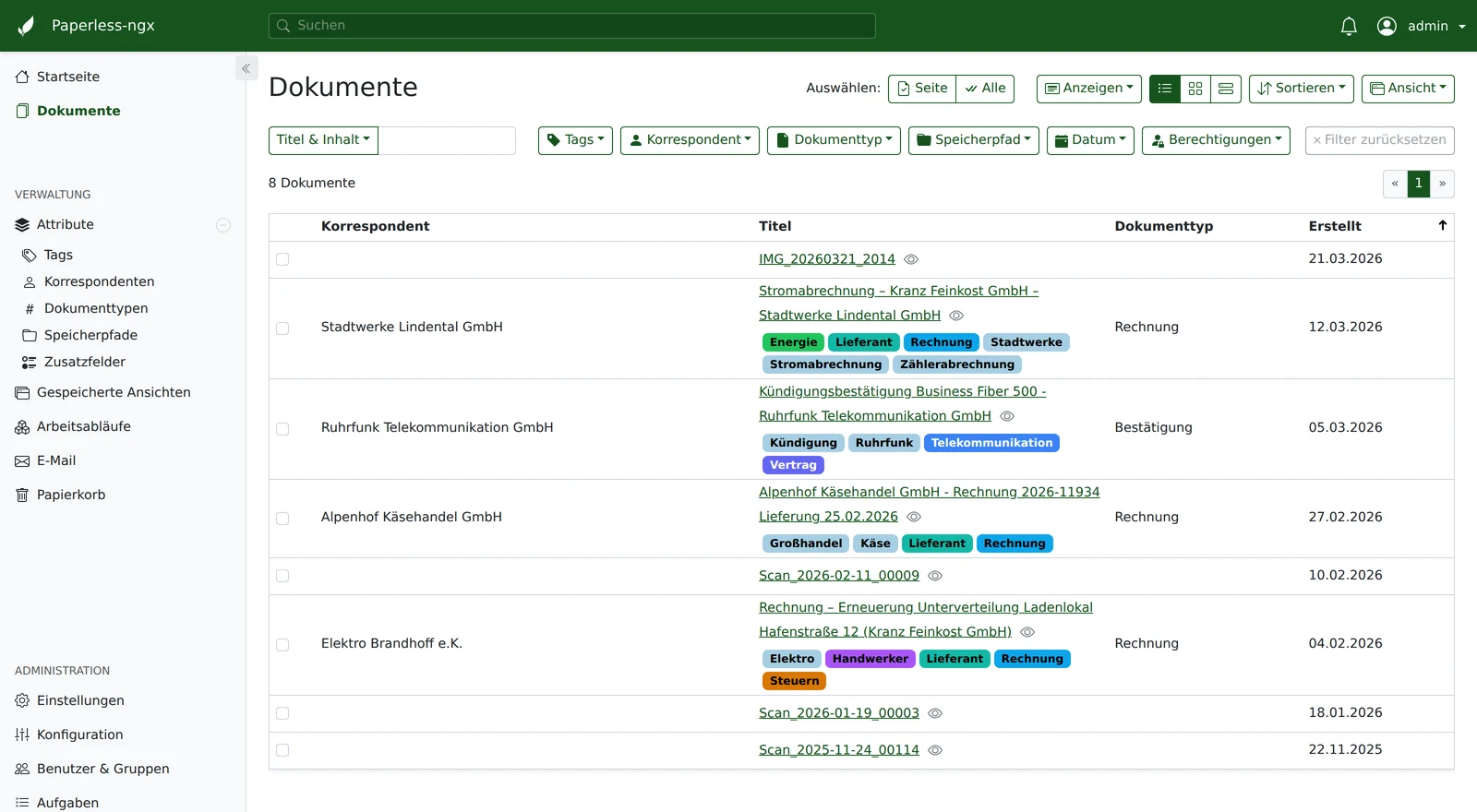This screenshot has width=1477, height=812.
Task: Preview Scan_2026-01-19_00003 via eye icon
Action: 935,713
